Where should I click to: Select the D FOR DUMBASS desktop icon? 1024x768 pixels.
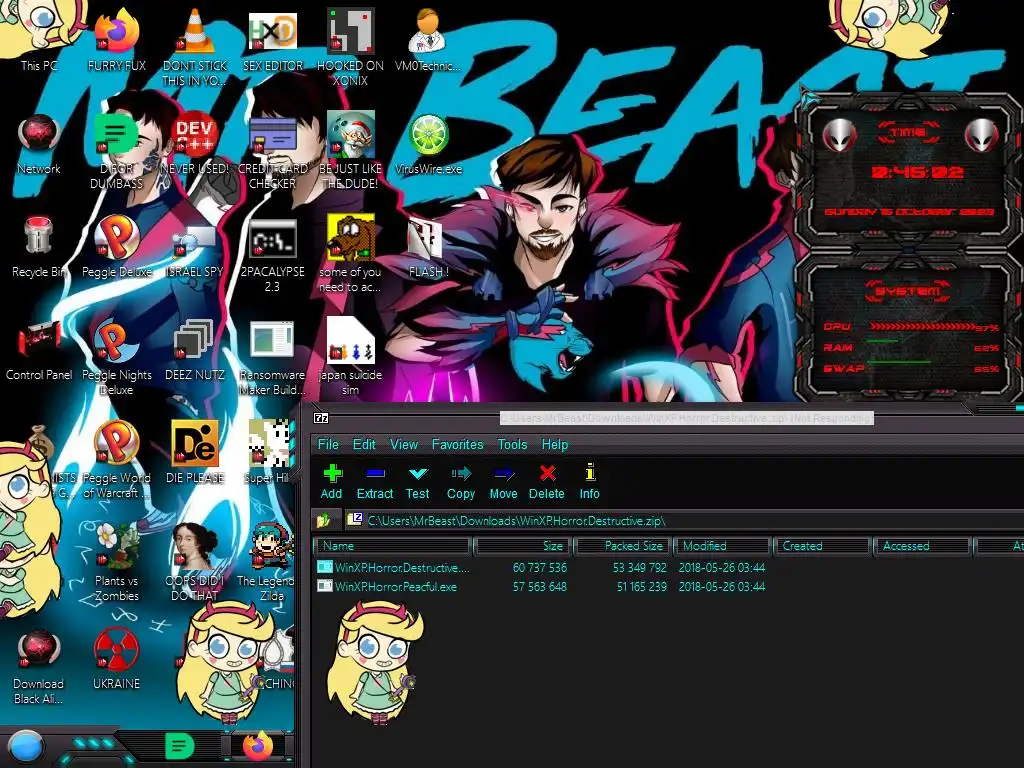116,150
